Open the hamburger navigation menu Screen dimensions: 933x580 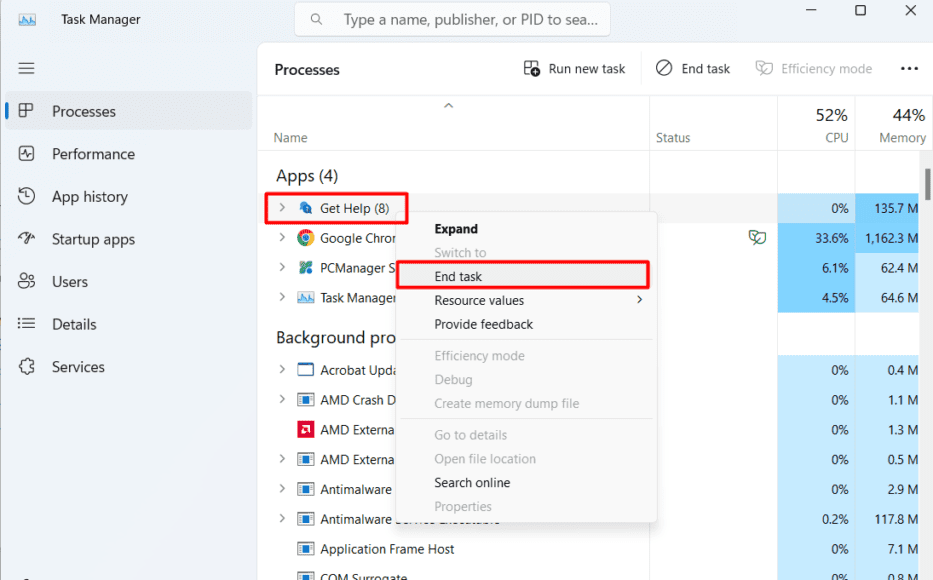[x=26, y=68]
